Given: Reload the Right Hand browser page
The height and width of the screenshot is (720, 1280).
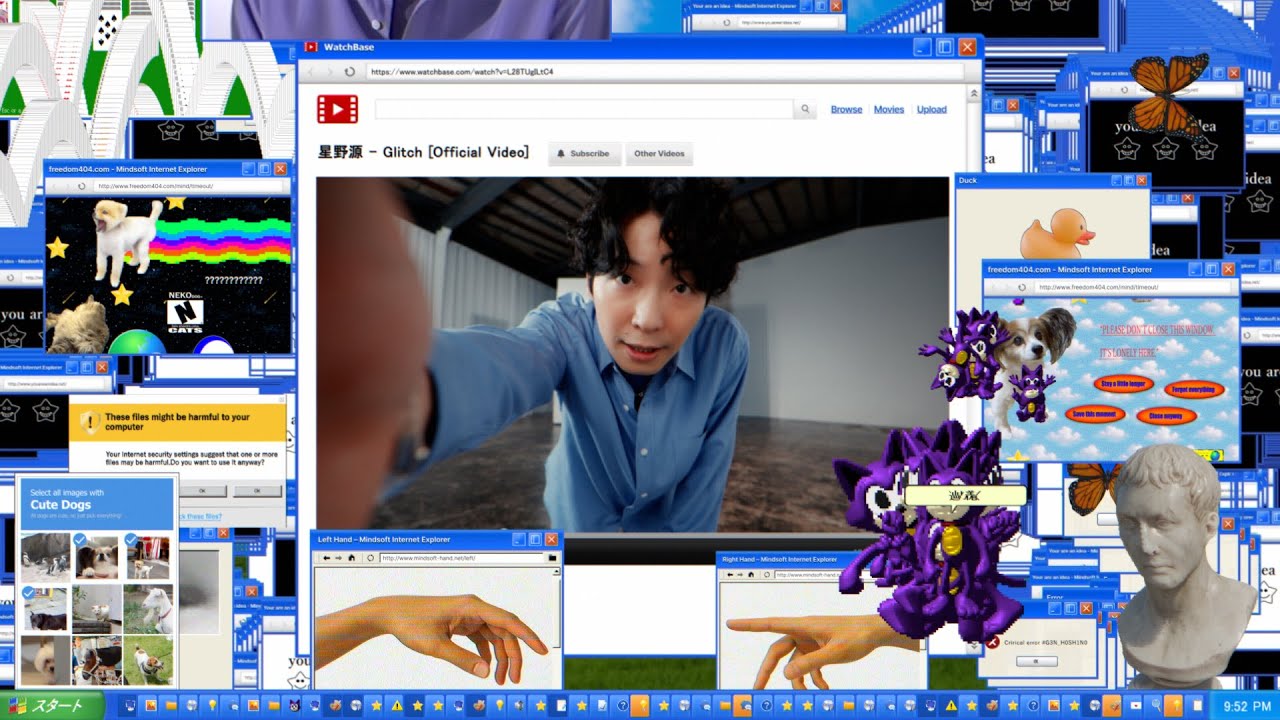Looking at the screenshot, I should click(x=767, y=575).
